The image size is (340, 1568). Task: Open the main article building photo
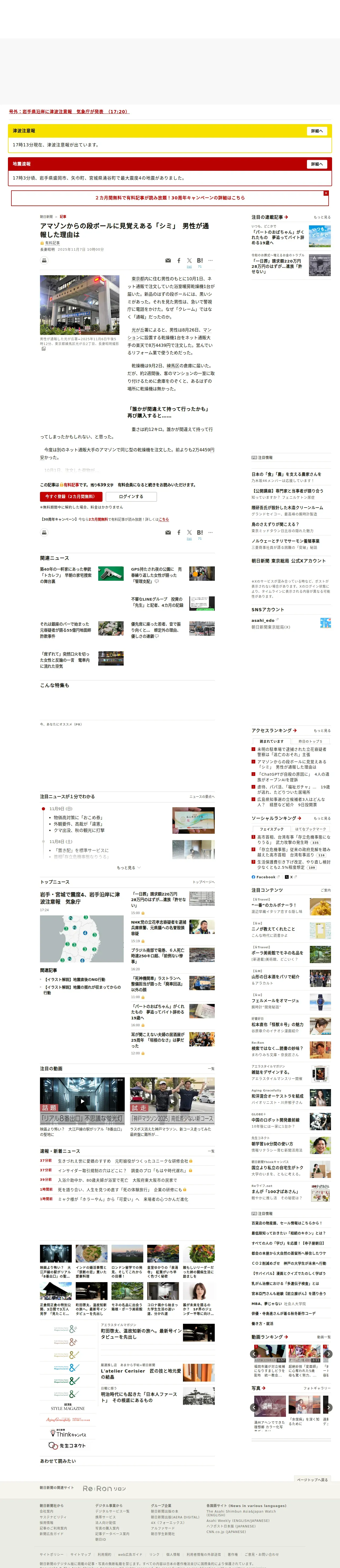click(80, 305)
